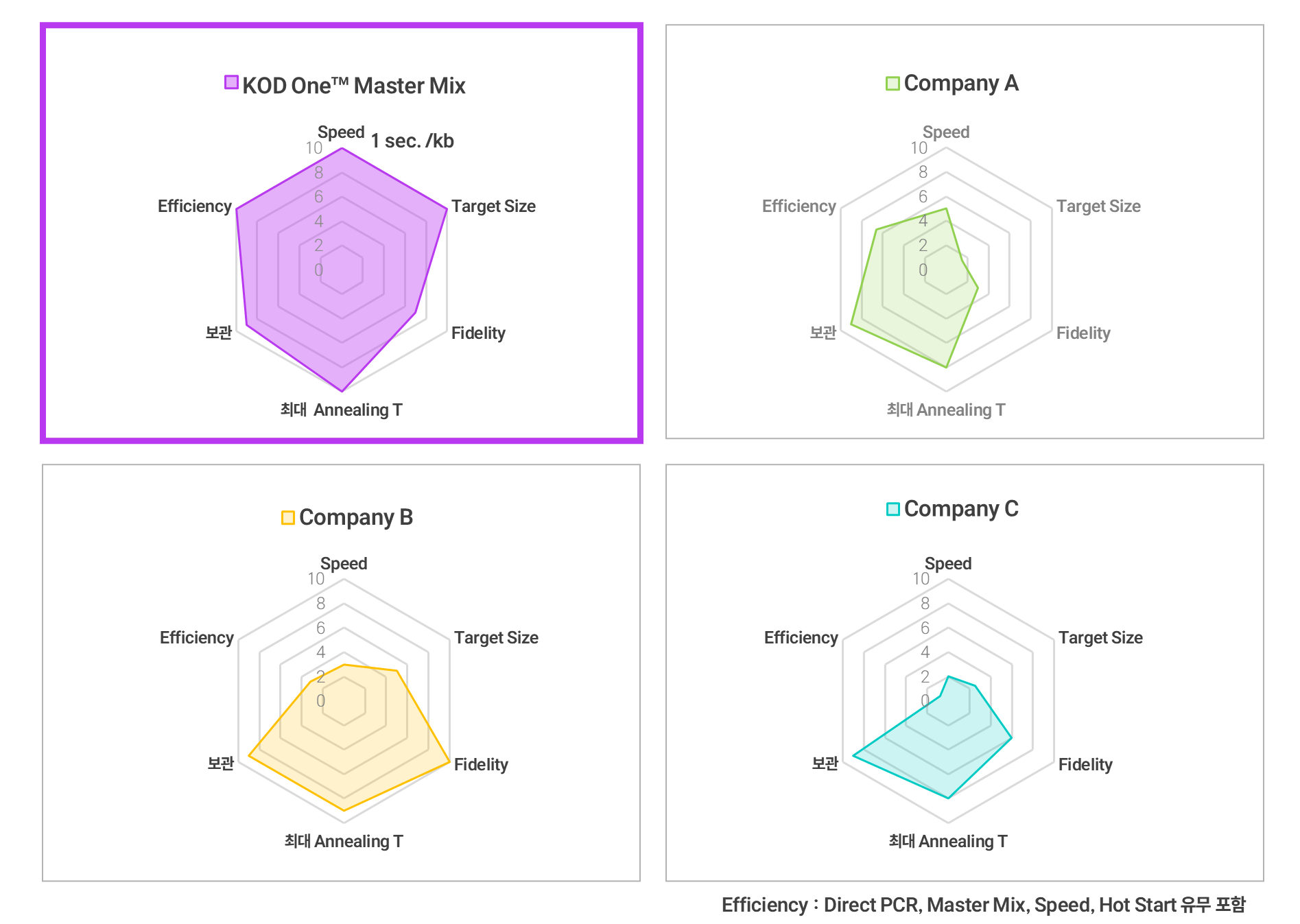Image resolution: width=1300 pixels, height=924 pixels.
Task: Select the Company A chart title
Action: 960,83
